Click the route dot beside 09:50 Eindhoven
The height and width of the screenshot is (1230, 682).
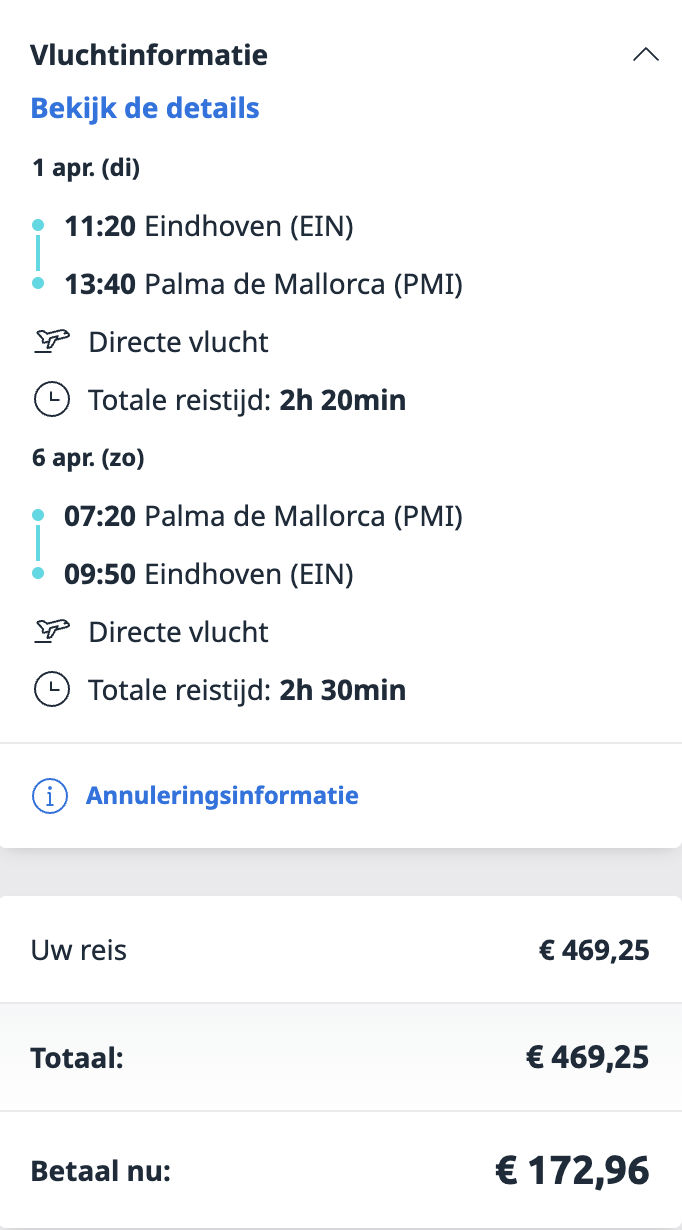point(38,574)
